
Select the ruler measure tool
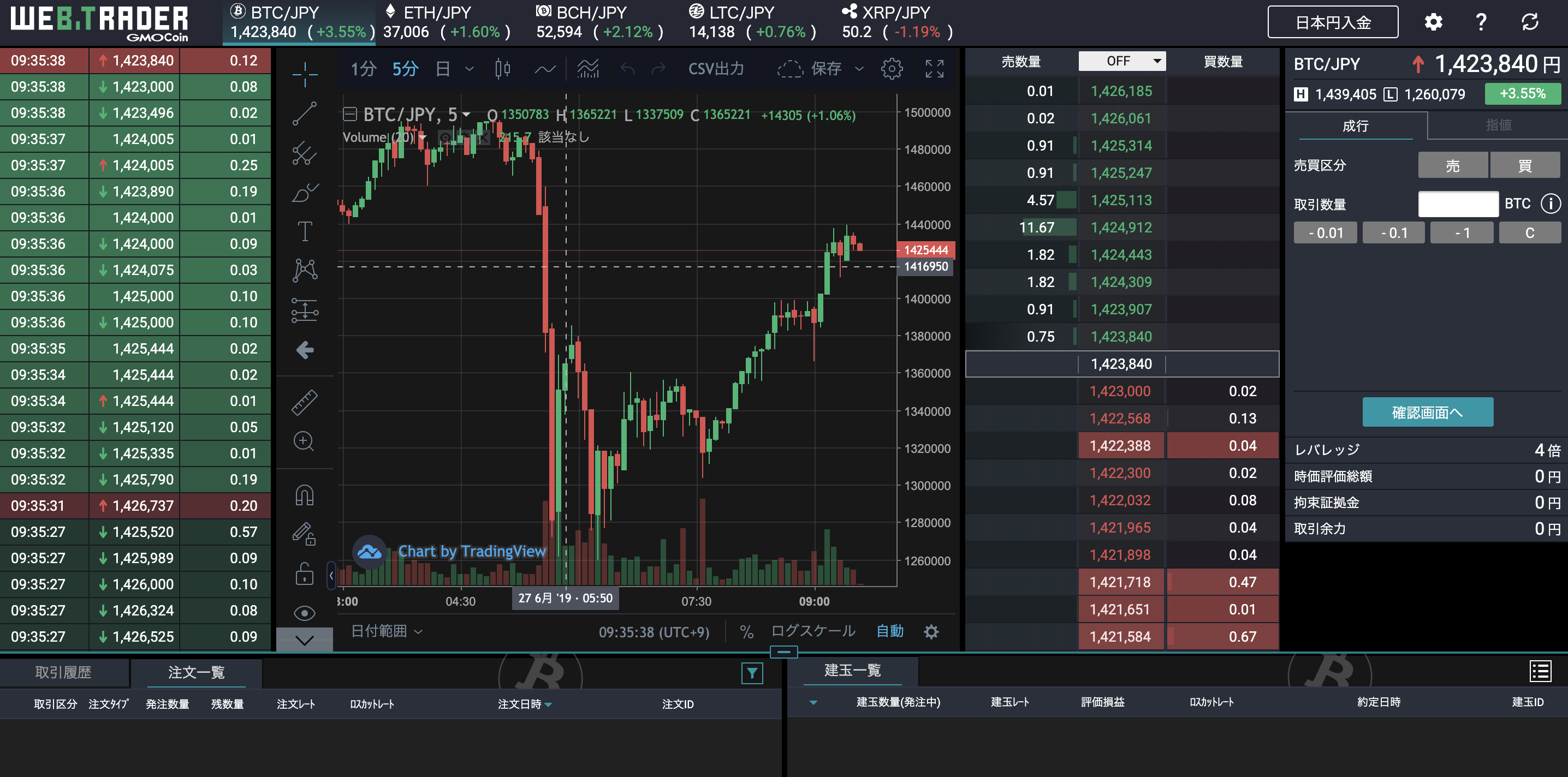305,402
